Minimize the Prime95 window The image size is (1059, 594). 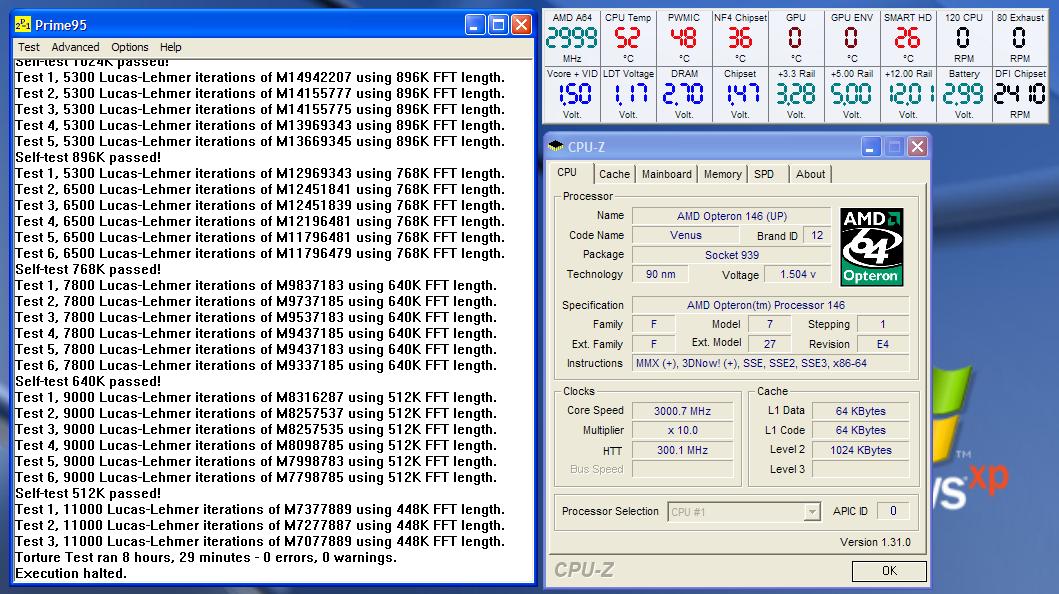pos(475,25)
